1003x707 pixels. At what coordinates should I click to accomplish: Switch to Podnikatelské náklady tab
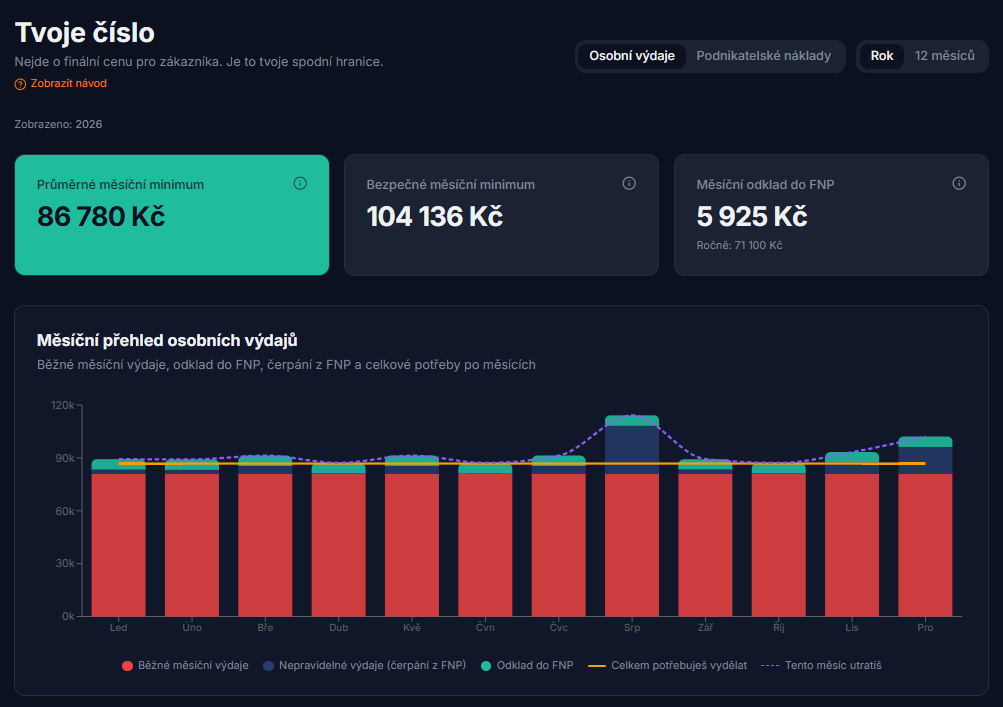(764, 56)
